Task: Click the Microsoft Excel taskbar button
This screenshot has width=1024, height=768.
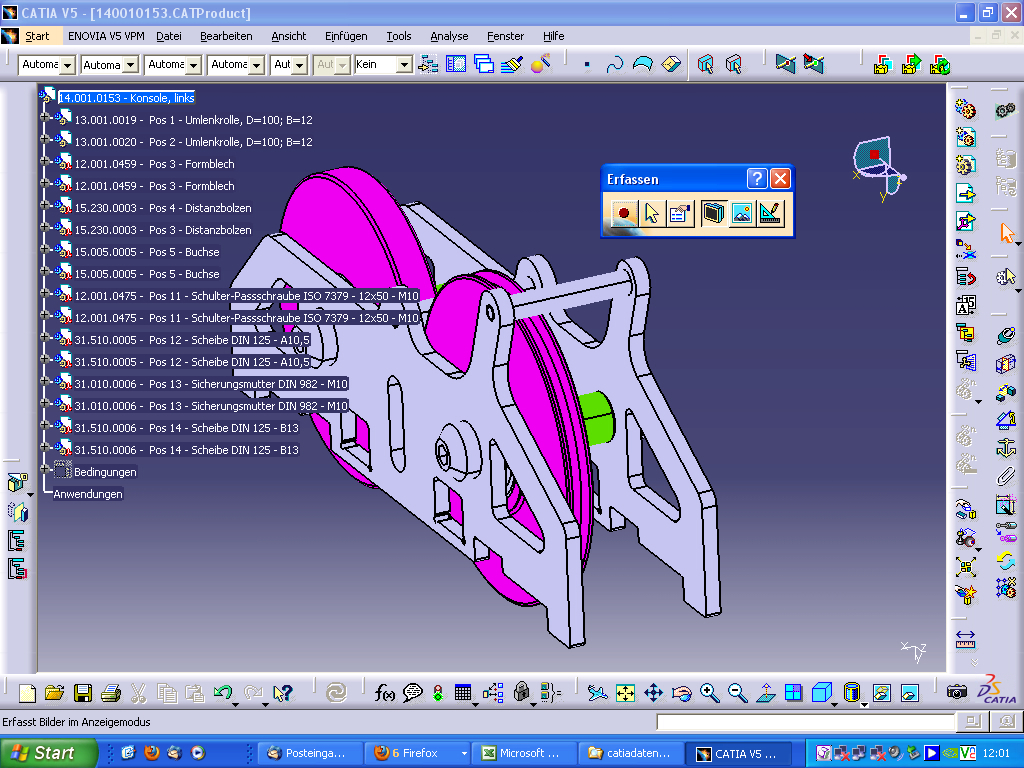Action: [x=524, y=753]
